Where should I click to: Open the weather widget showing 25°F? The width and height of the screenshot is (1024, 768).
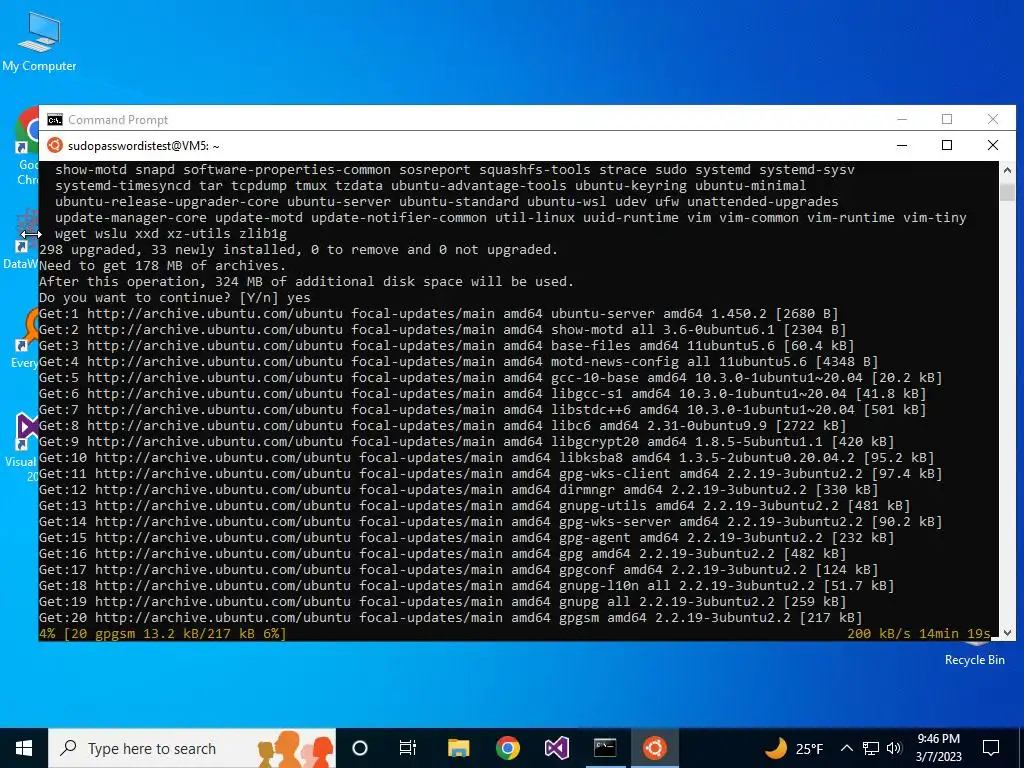794,748
